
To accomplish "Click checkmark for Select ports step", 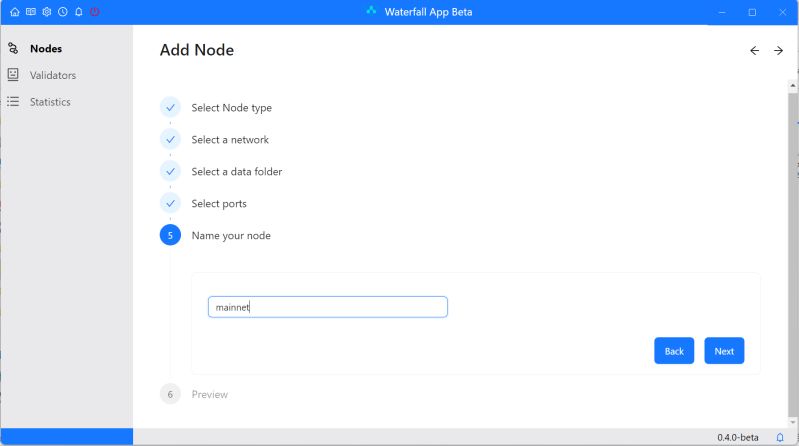I will point(170,203).
